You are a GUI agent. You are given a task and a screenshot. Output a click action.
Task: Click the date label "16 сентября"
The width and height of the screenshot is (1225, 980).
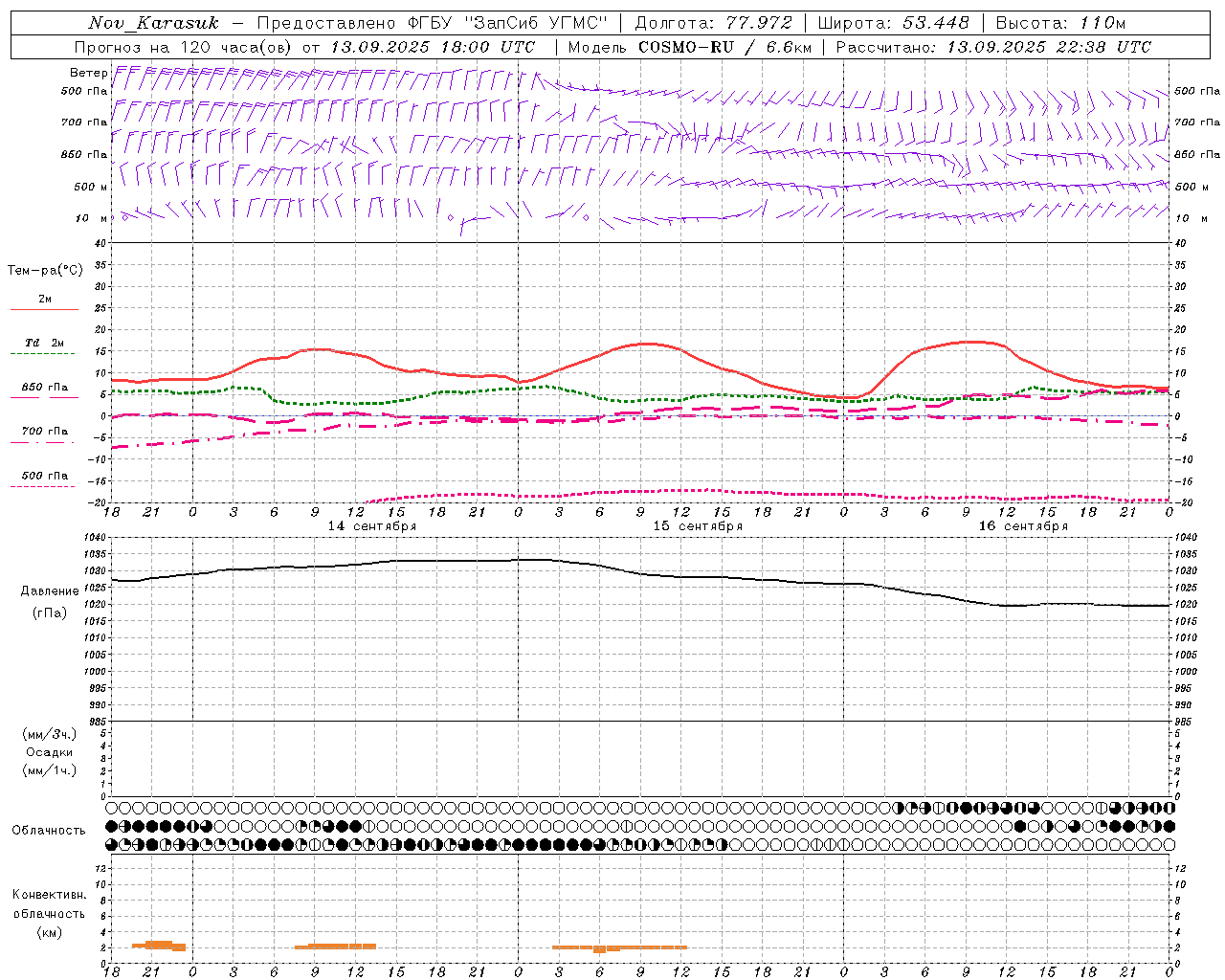[1023, 526]
